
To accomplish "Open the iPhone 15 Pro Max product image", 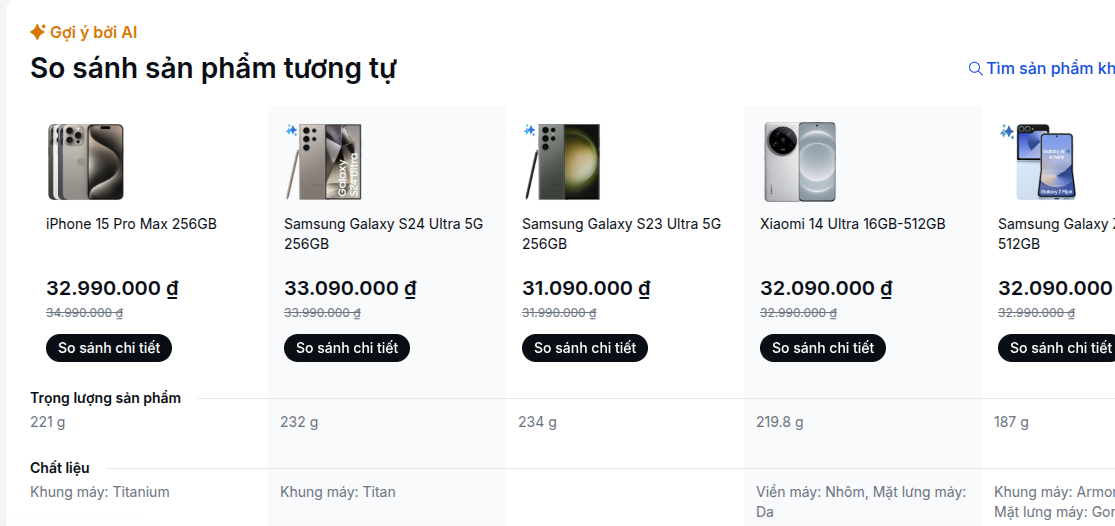I will coord(85,162).
